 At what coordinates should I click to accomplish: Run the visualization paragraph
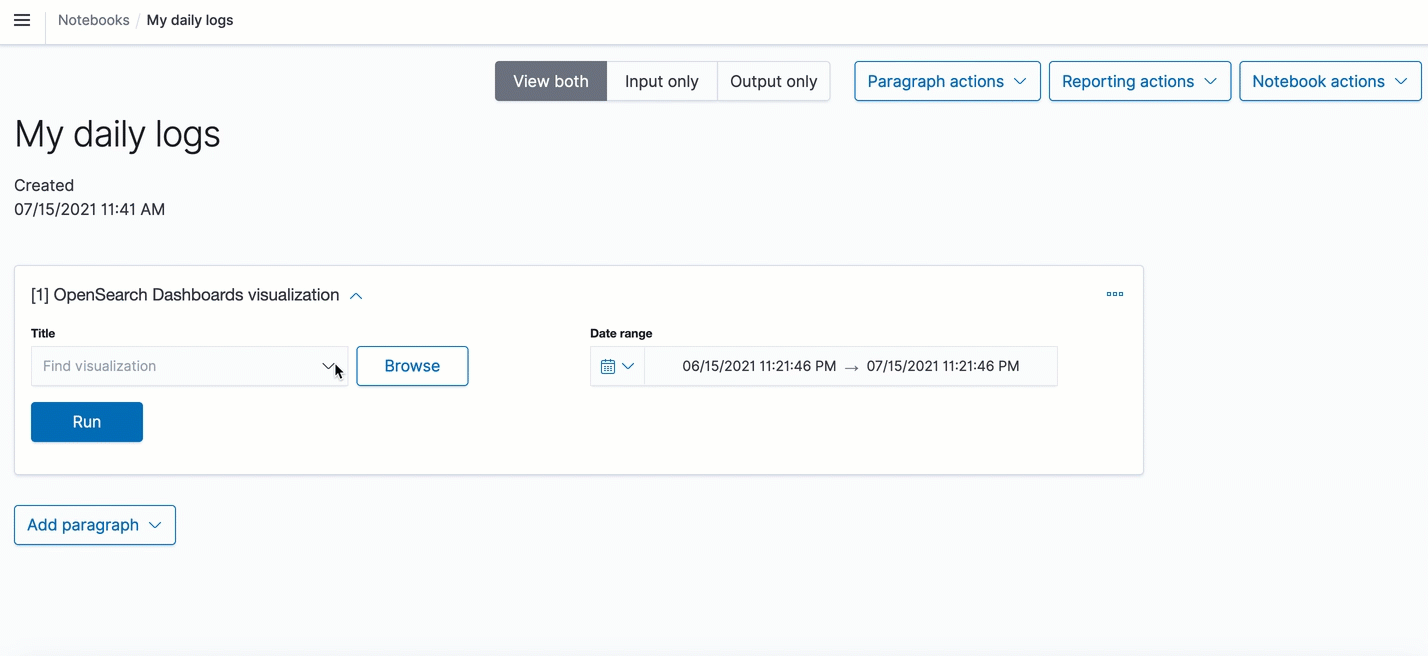[x=86, y=422]
